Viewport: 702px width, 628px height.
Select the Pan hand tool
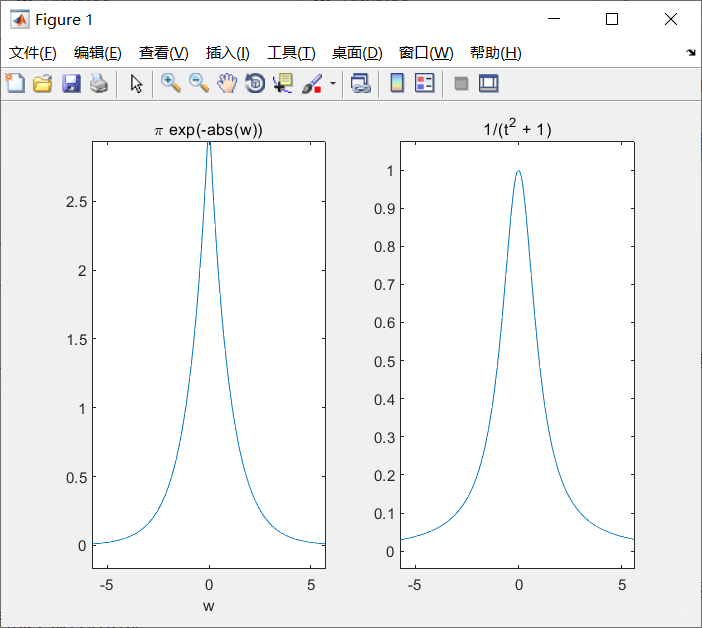227,83
